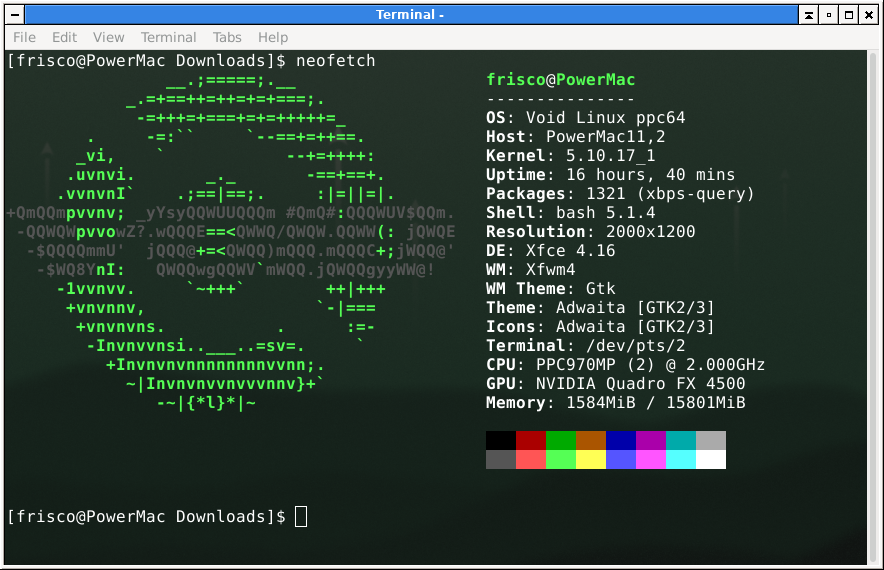Click the magenta color block
This screenshot has width=884, height=570.
coord(651,459)
